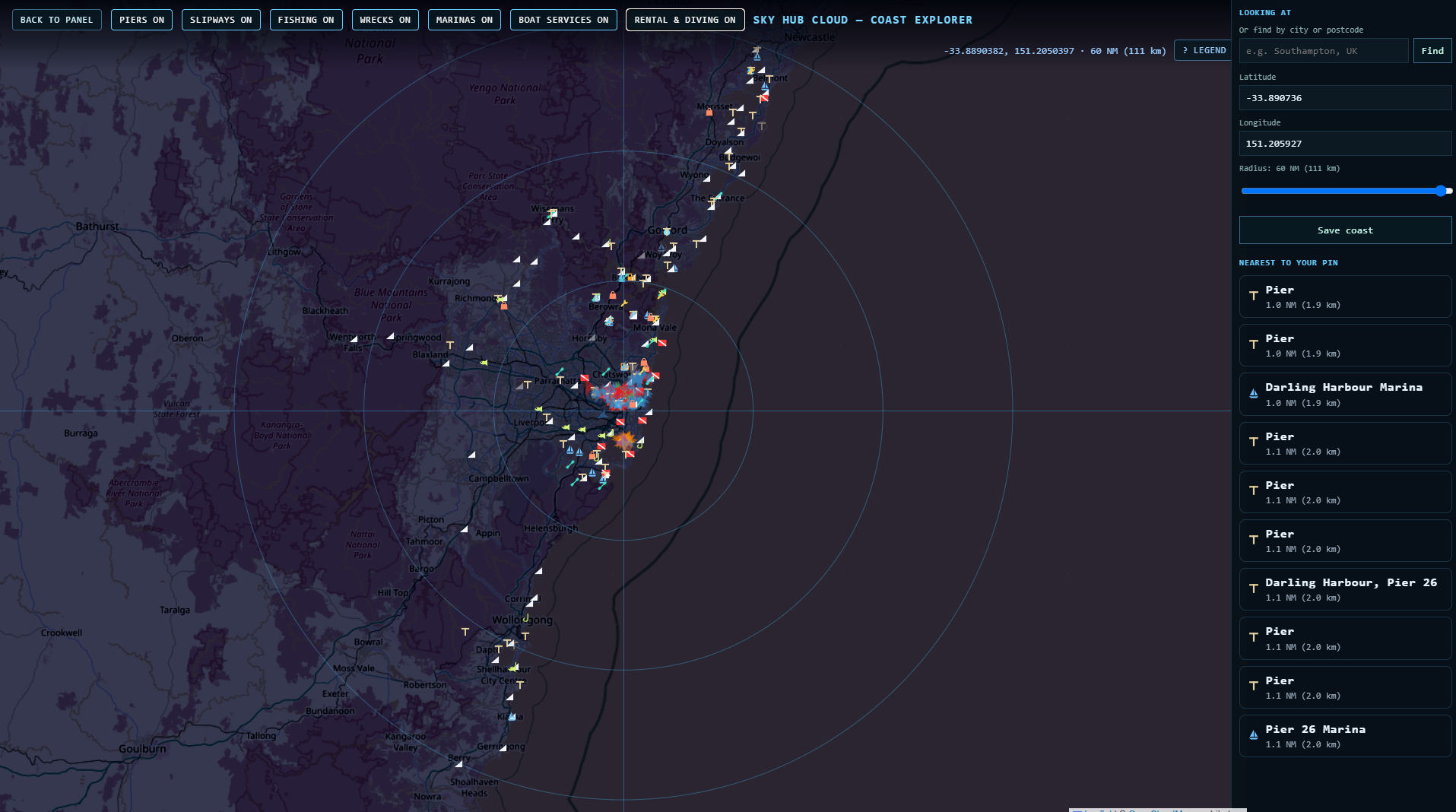The image size is (1456, 812).
Task: Click the 'Sky Hub Cloud — Coast Explorer' title
Action: point(862,20)
